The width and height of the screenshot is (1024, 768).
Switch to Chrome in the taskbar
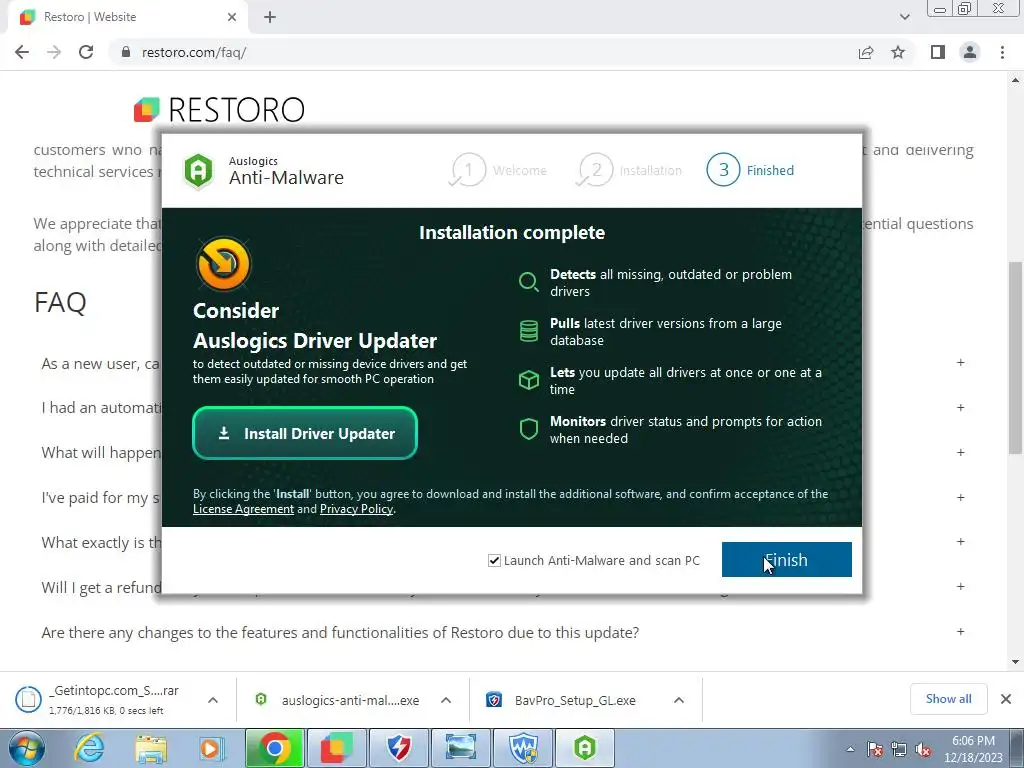274,748
